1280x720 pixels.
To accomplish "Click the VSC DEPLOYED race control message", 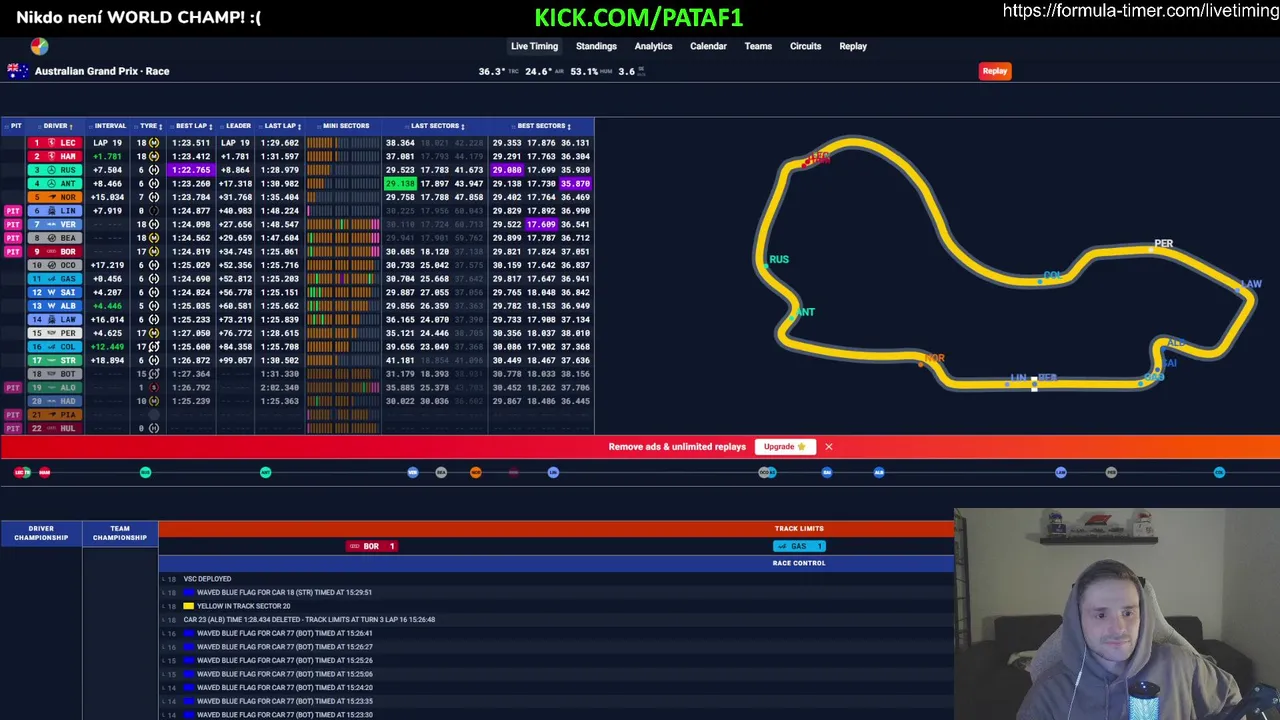I will (207, 579).
